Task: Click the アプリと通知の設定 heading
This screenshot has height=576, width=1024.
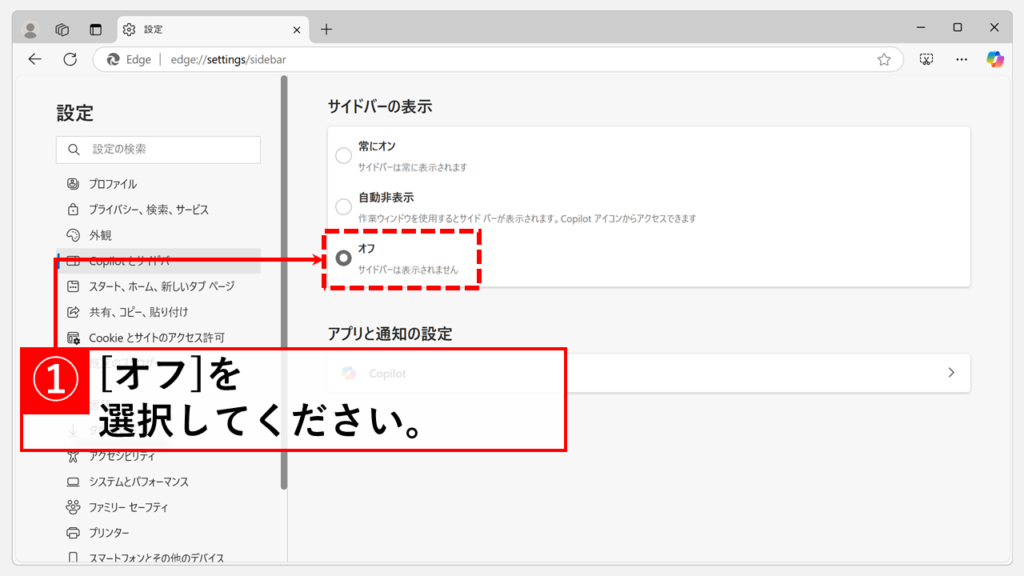Action: coord(390,334)
